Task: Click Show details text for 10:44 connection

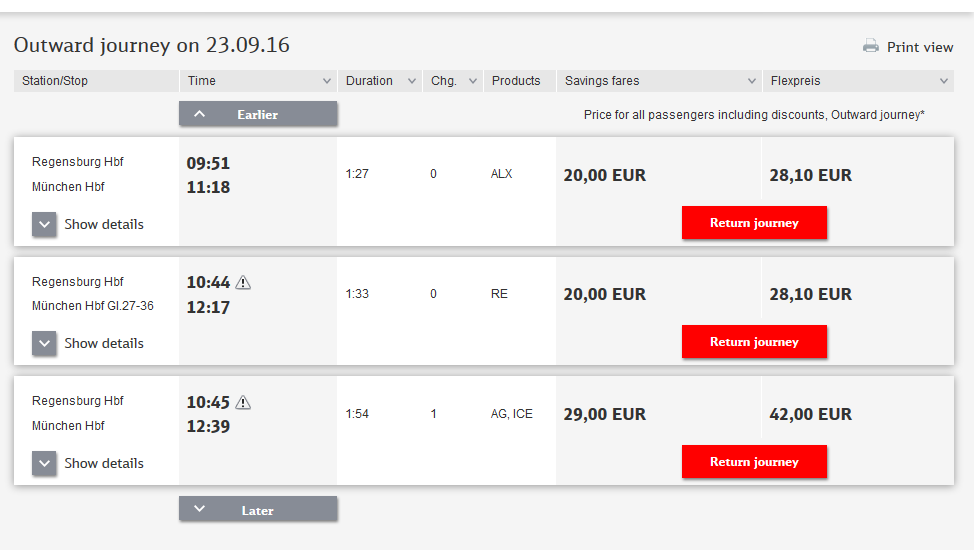Action: click(x=104, y=343)
